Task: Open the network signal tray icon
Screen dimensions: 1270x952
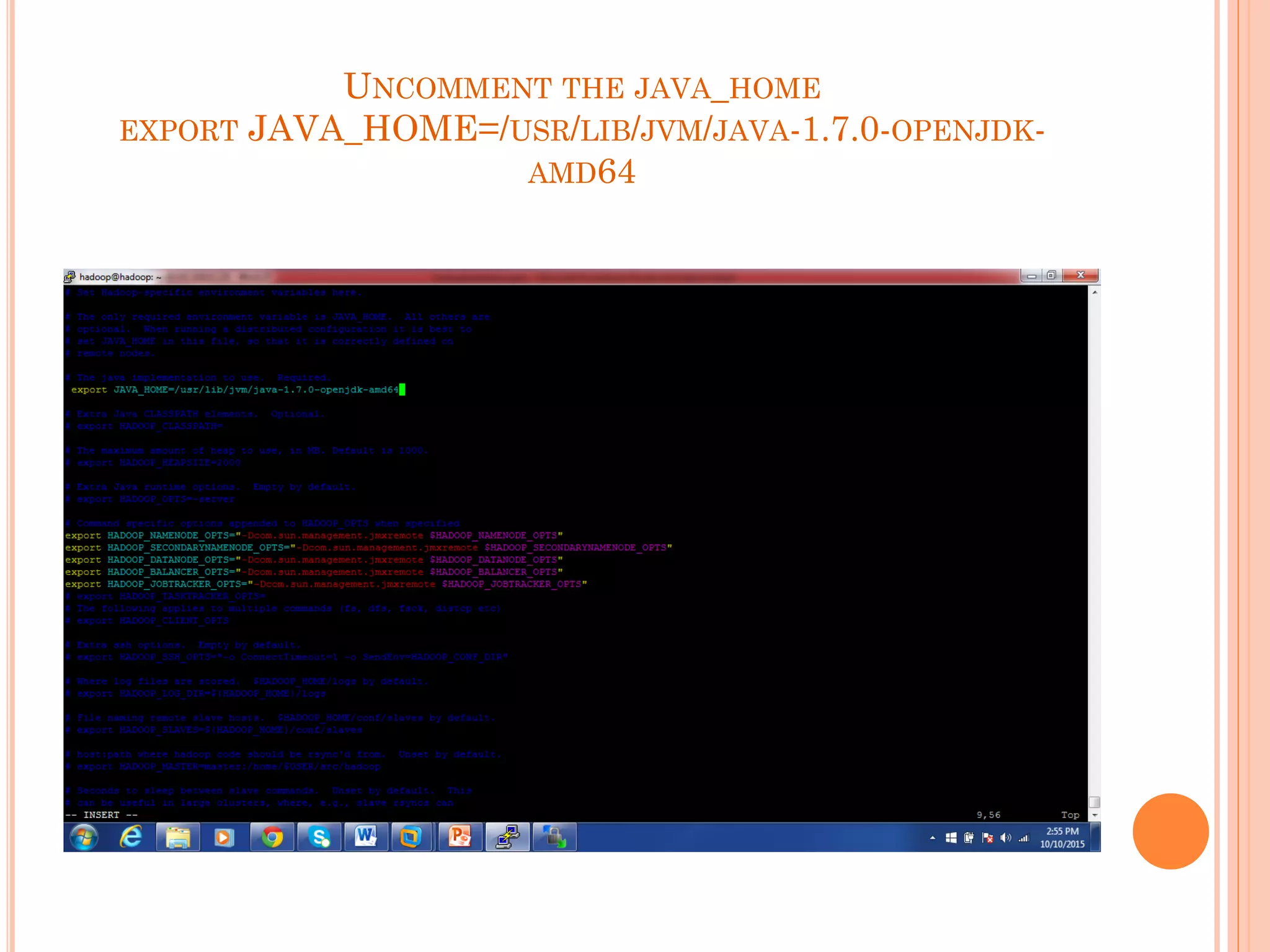Action: [x=1023, y=838]
